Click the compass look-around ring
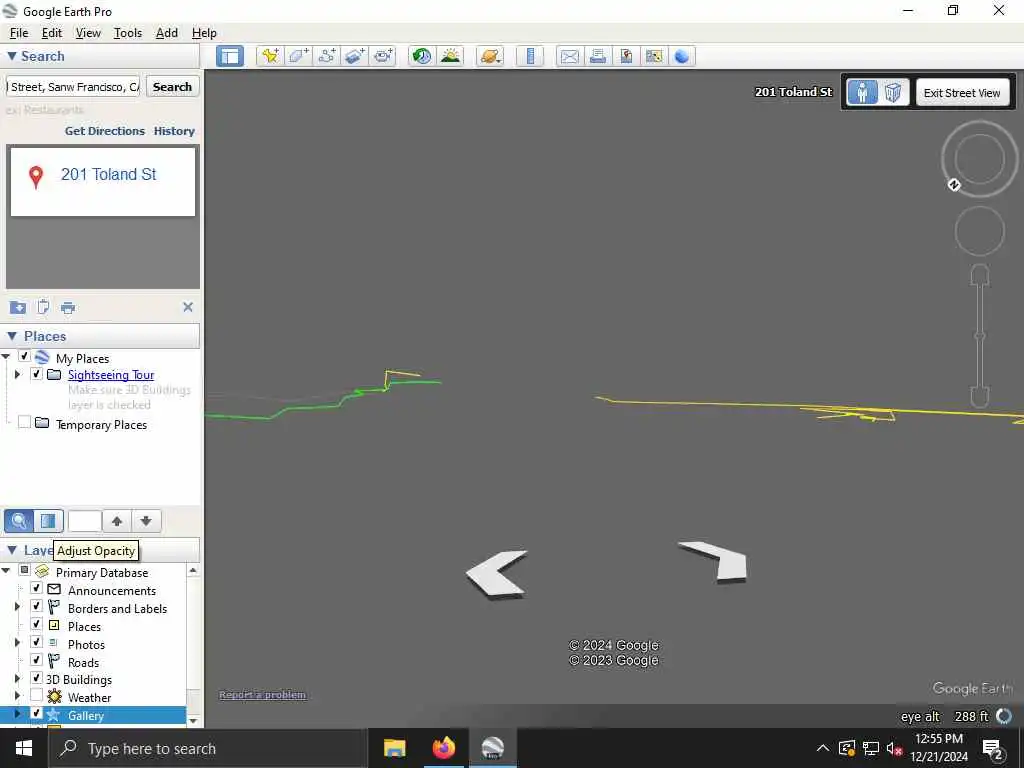1024x768 pixels. point(979,159)
